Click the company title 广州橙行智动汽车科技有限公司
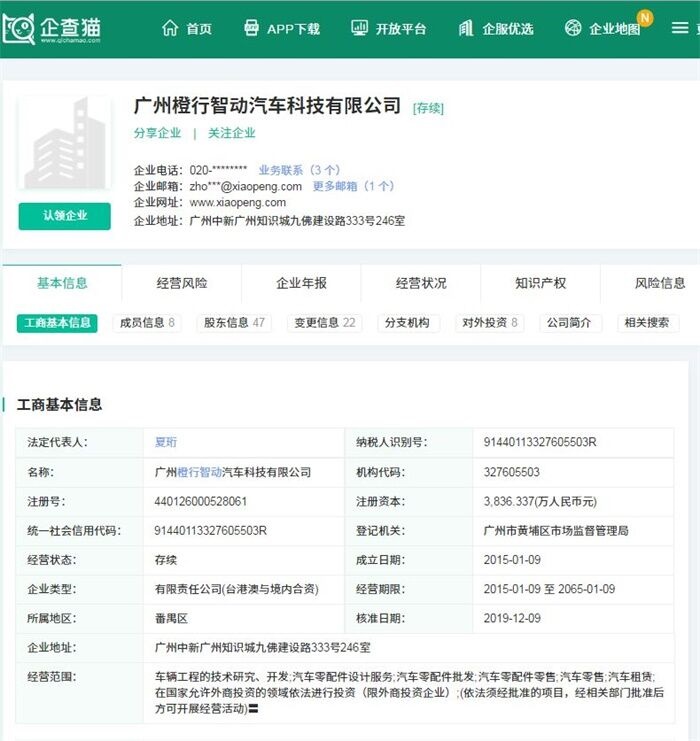 tap(268, 105)
